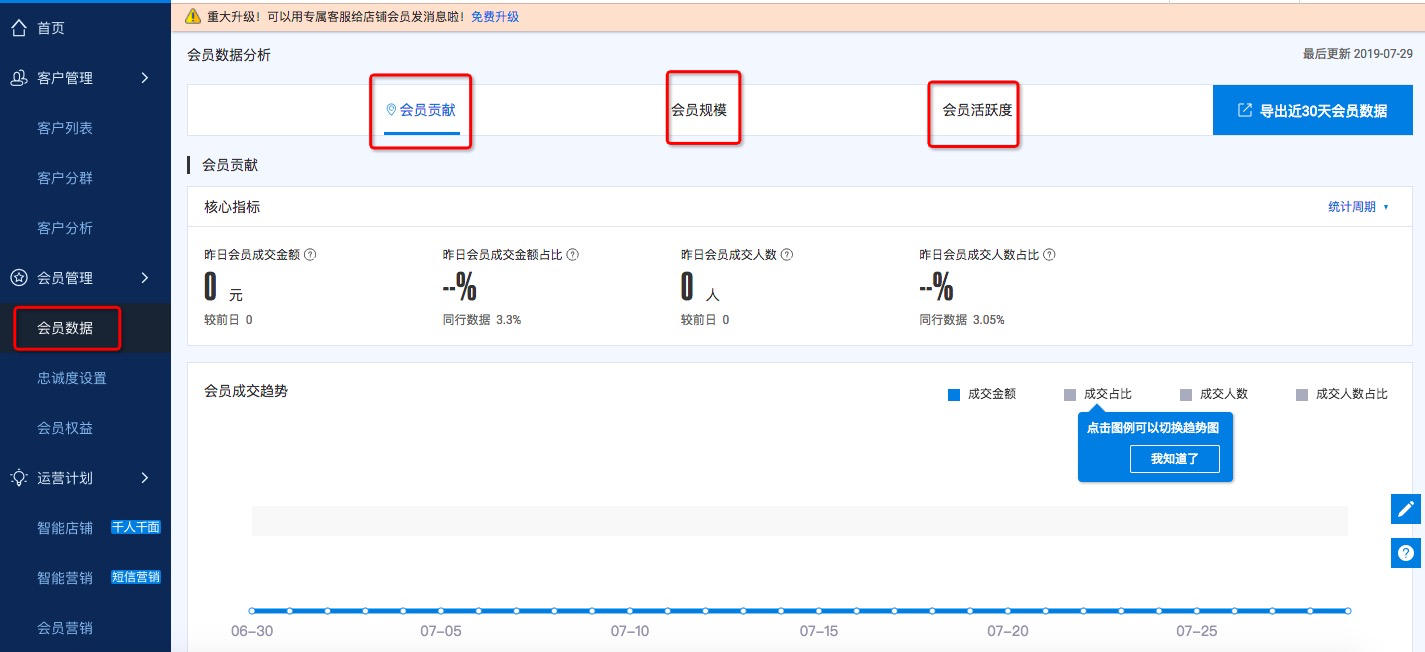Open help for 昨日会员成交金额 metric
The image size is (1425, 652).
(310, 255)
